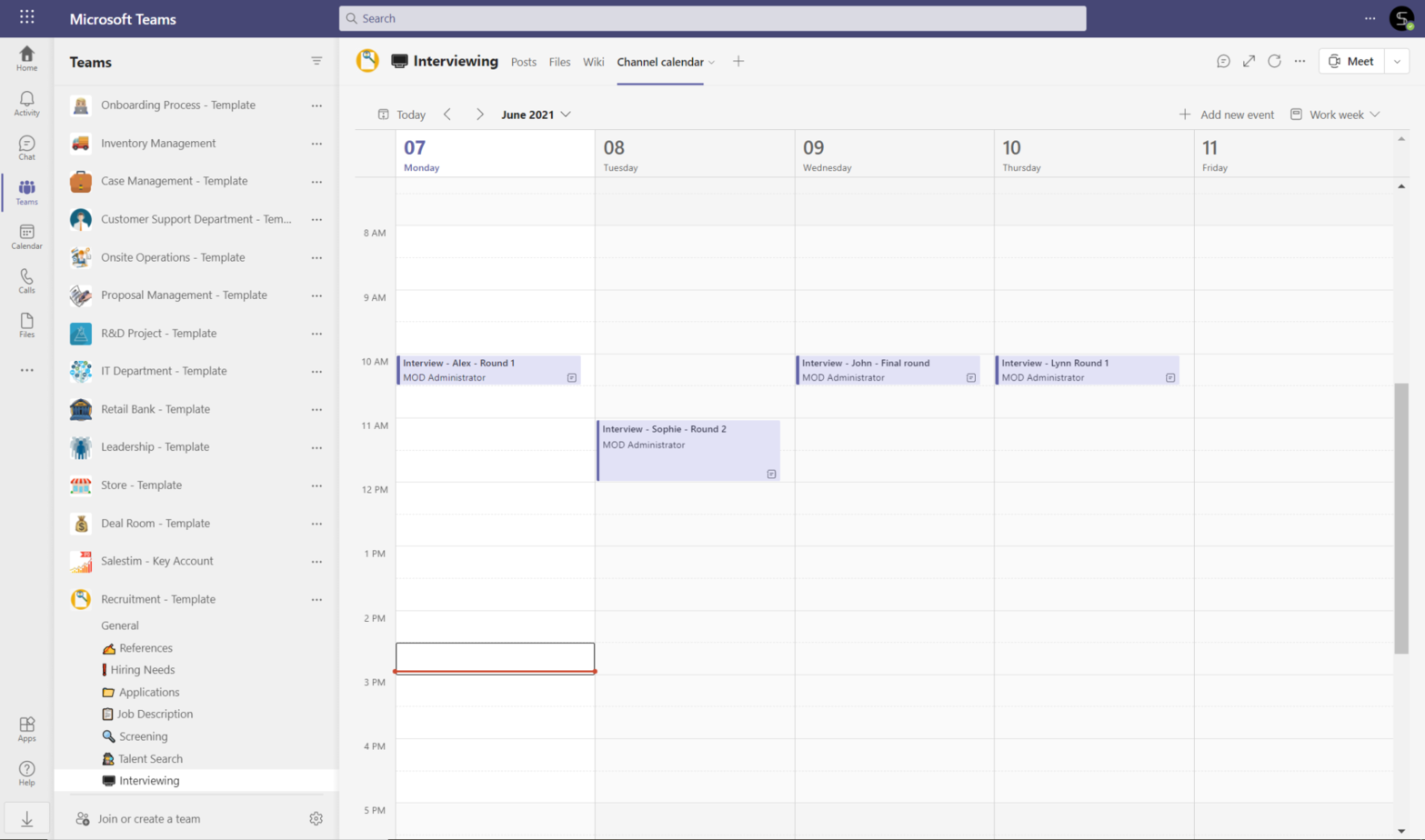Open settings and more in title bar
The width and height of the screenshot is (1425, 840).
click(1370, 18)
